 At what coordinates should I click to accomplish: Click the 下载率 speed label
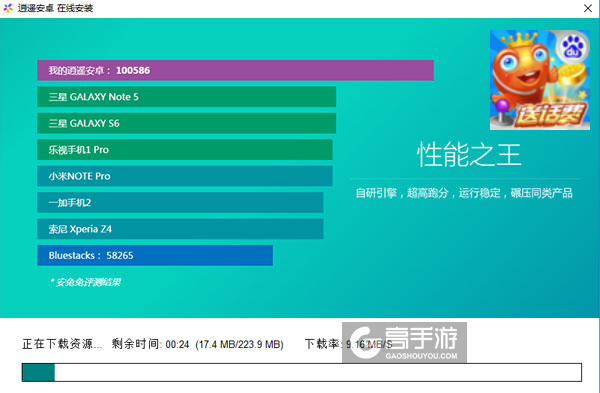click(323, 344)
